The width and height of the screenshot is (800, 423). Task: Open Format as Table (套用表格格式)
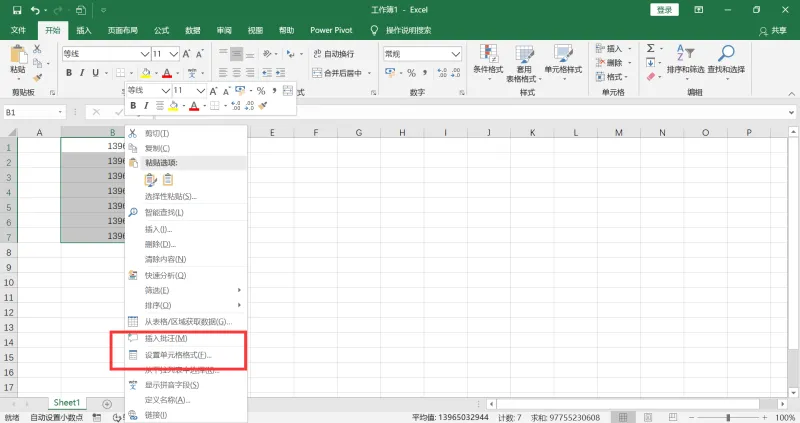pyautogui.click(x=524, y=63)
